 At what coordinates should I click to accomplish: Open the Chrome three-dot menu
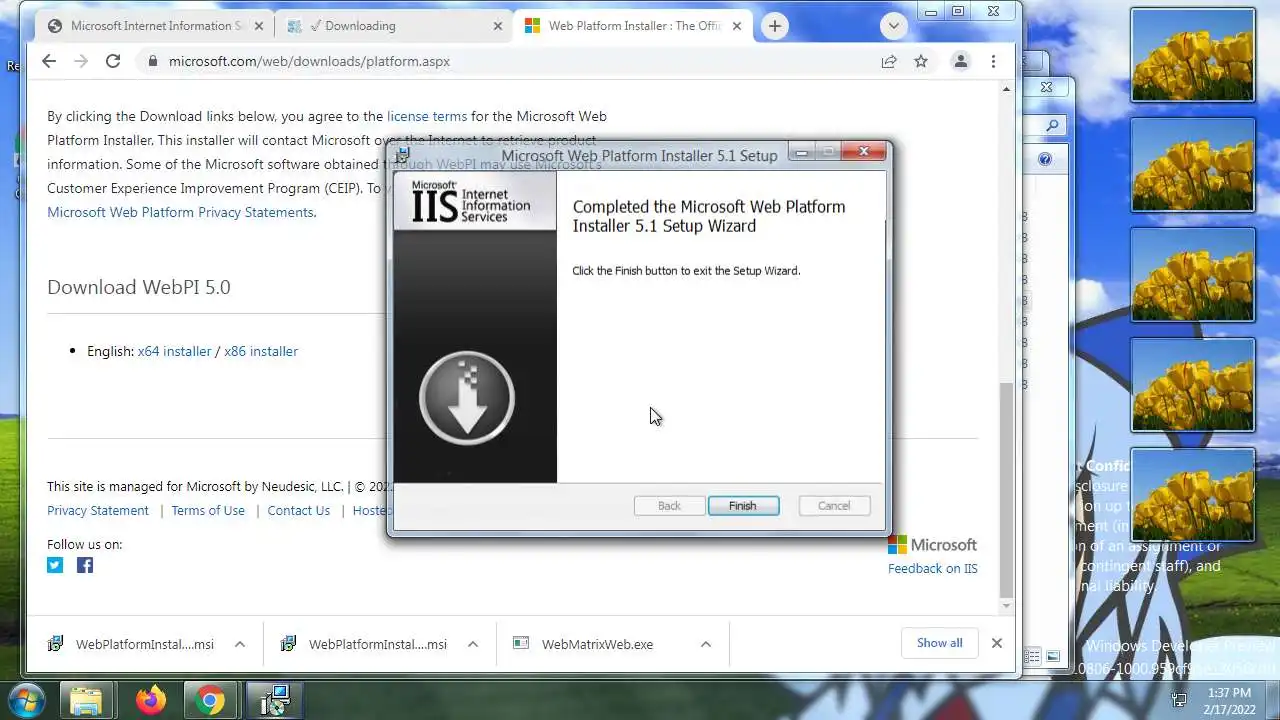tap(993, 61)
